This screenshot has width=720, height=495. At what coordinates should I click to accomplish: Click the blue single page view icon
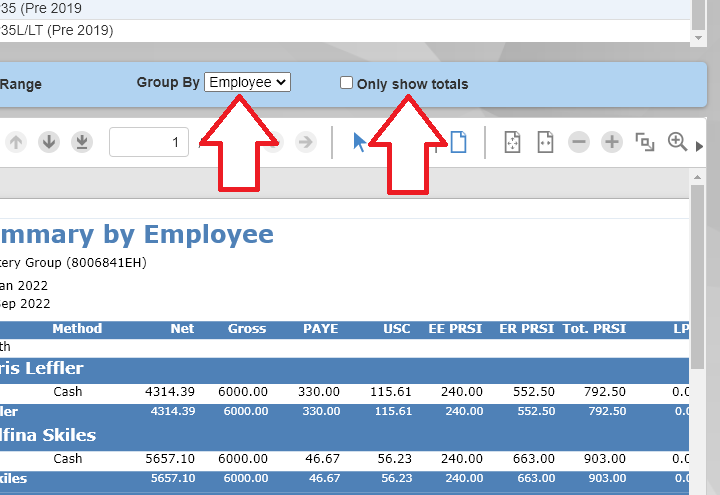tap(458, 142)
